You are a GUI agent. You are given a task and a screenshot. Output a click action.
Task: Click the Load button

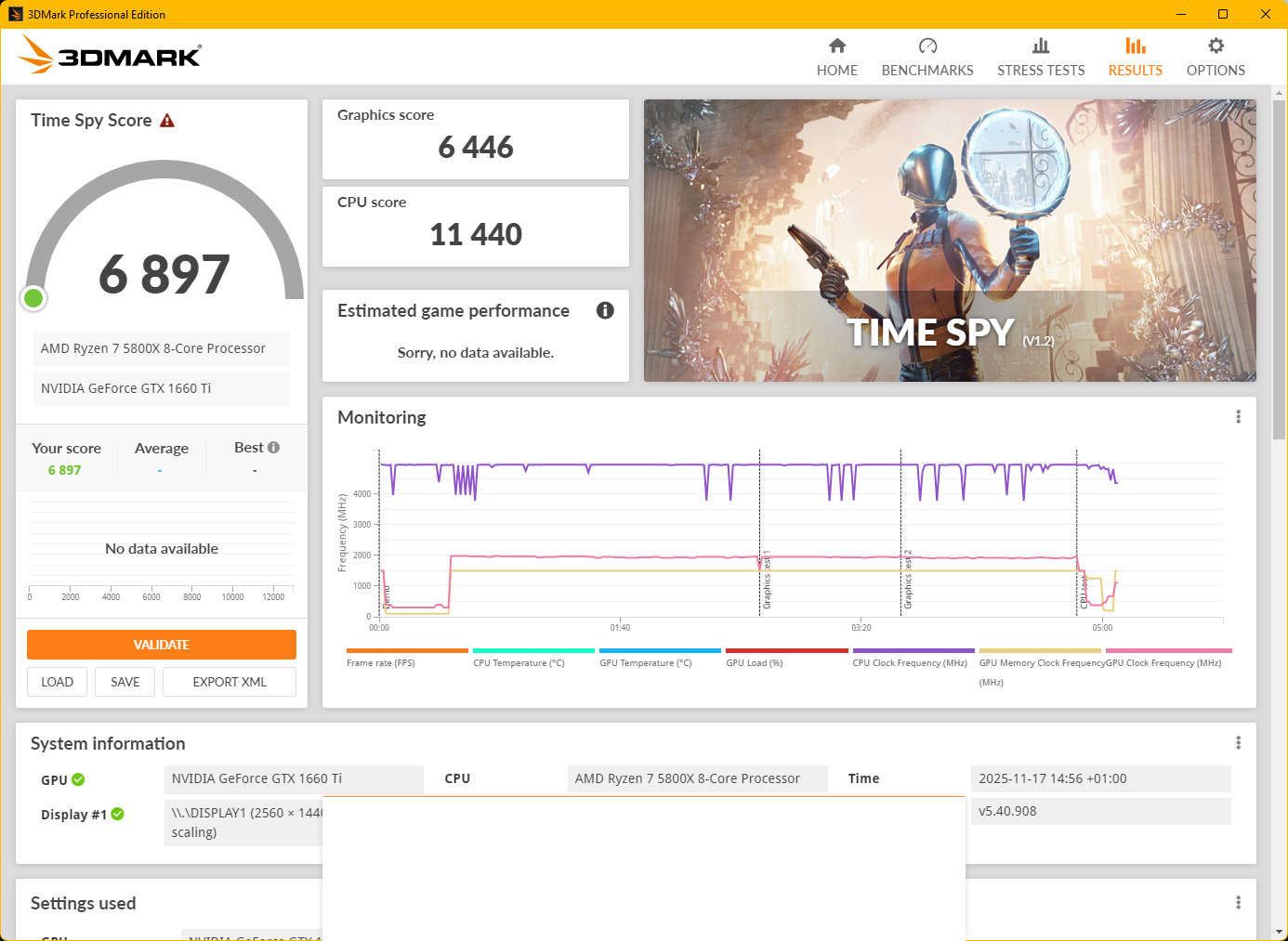[57, 682]
